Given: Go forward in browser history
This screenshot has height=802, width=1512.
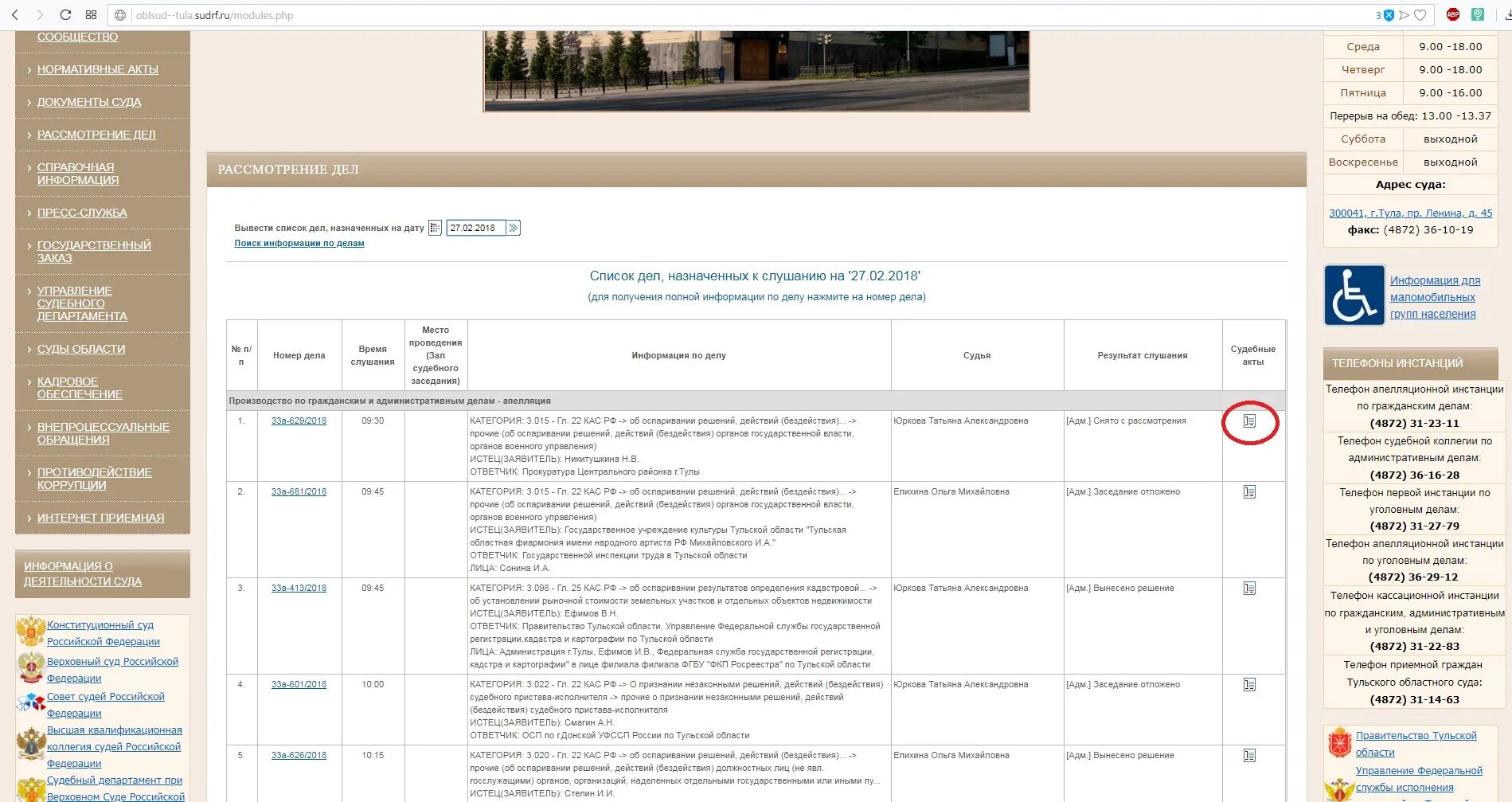Looking at the screenshot, I should (x=40, y=14).
